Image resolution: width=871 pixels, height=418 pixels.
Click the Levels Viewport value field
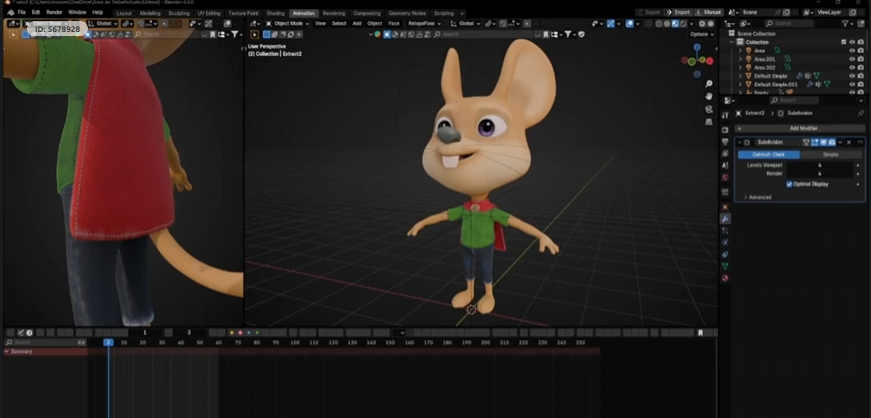(820, 165)
